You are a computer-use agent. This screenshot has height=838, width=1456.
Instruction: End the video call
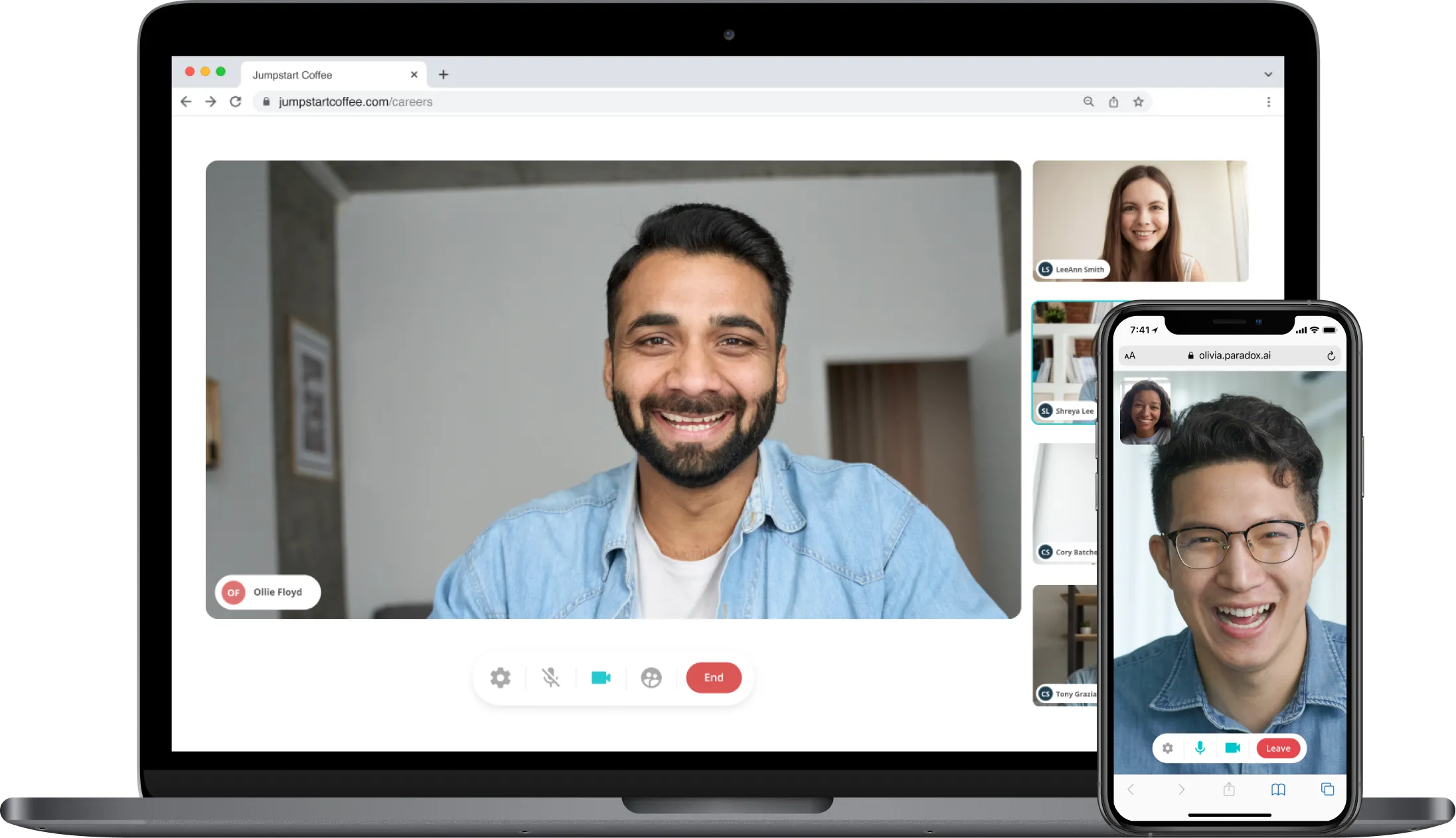(714, 677)
